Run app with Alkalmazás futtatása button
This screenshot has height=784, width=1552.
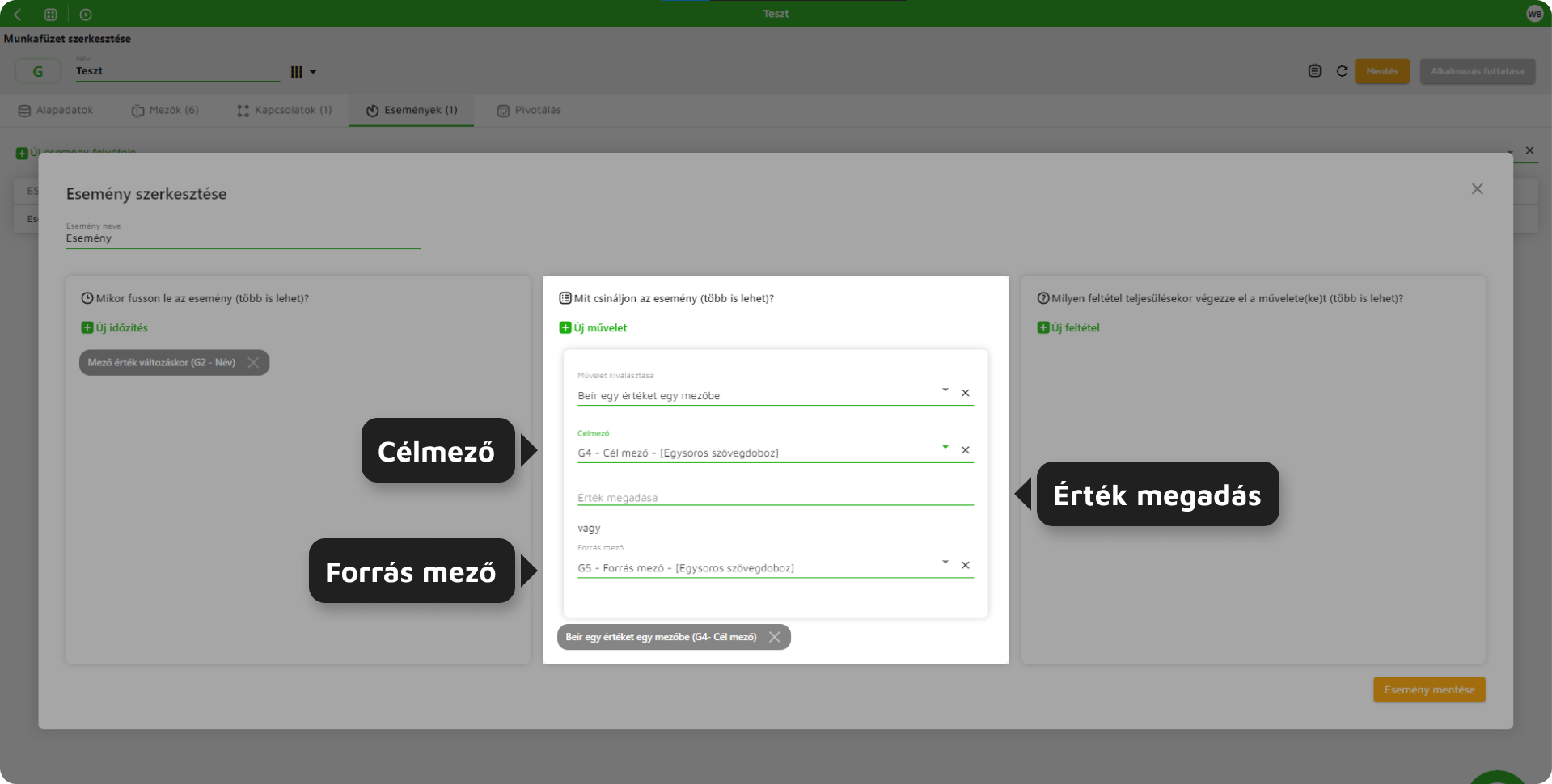(1477, 71)
